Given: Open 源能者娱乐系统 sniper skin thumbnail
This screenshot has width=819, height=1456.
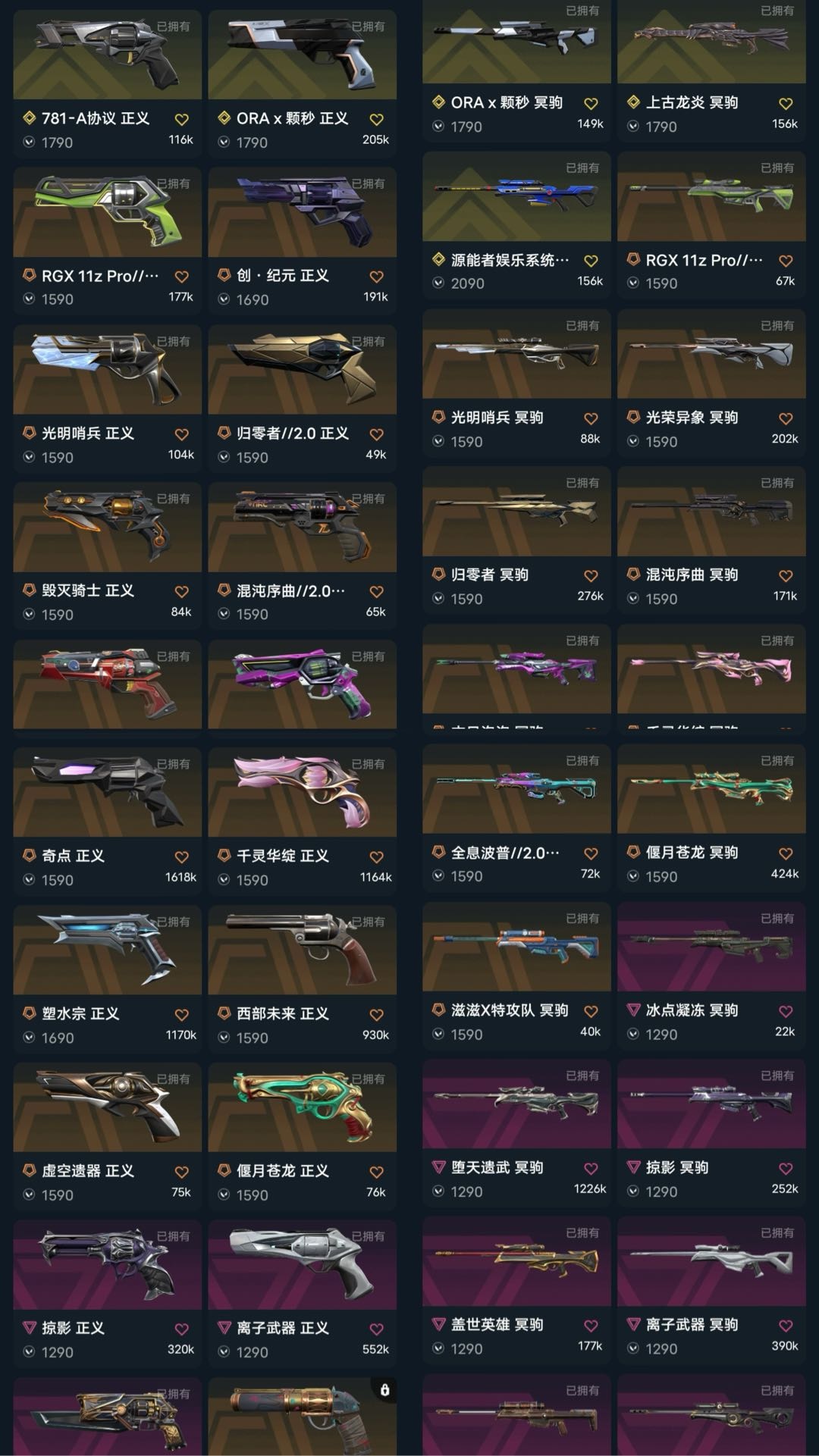Looking at the screenshot, I should click(516, 196).
